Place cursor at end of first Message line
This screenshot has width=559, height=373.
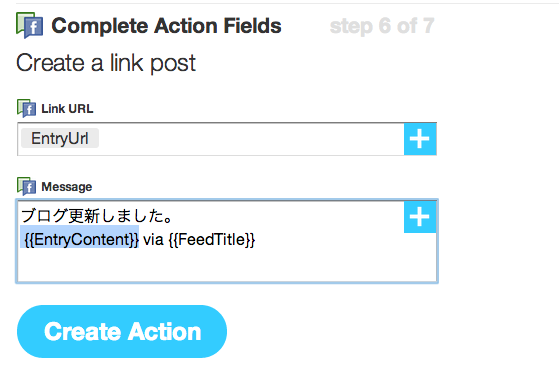[175, 216]
